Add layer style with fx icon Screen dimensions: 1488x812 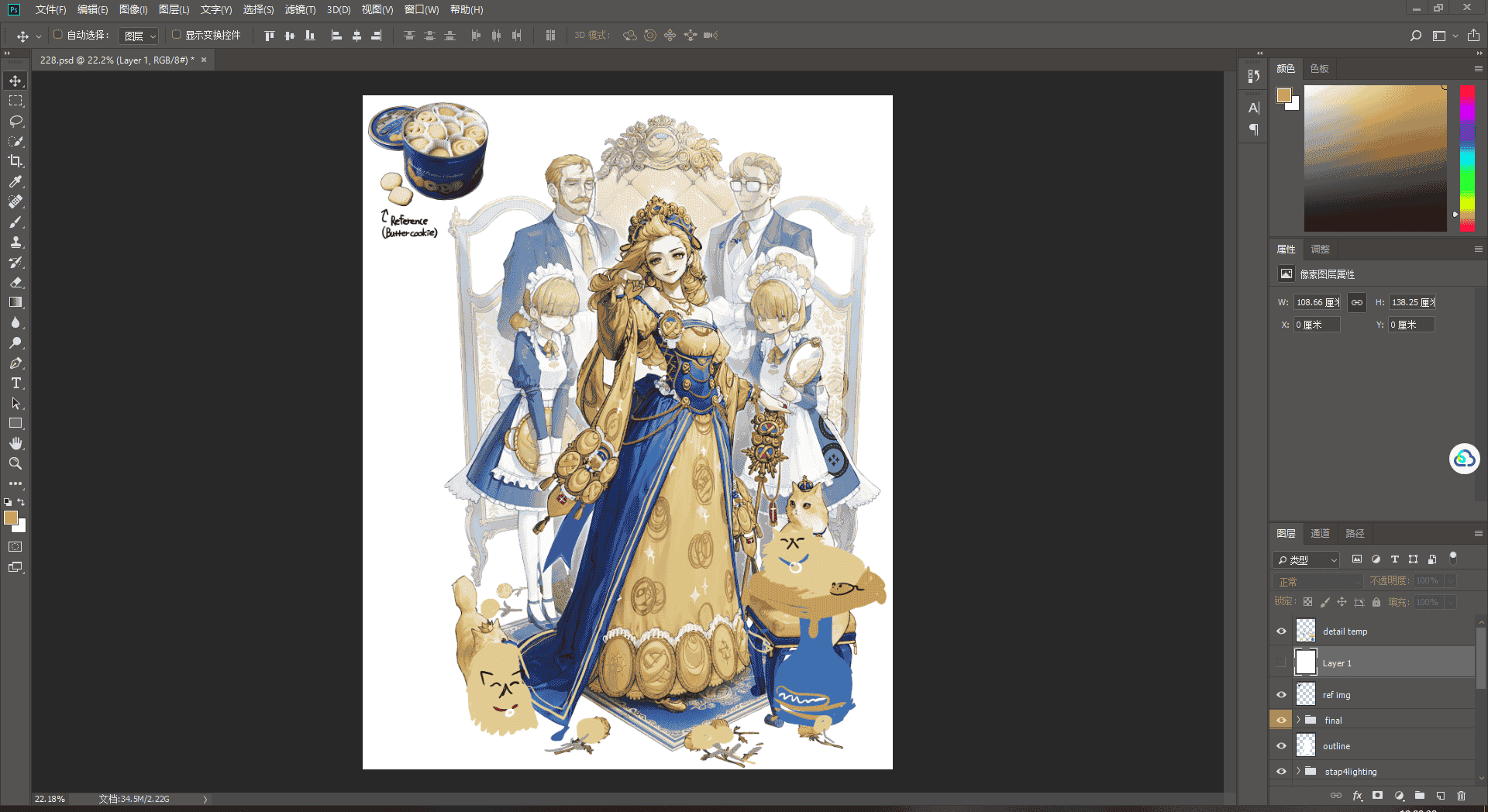pyautogui.click(x=1357, y=796)
